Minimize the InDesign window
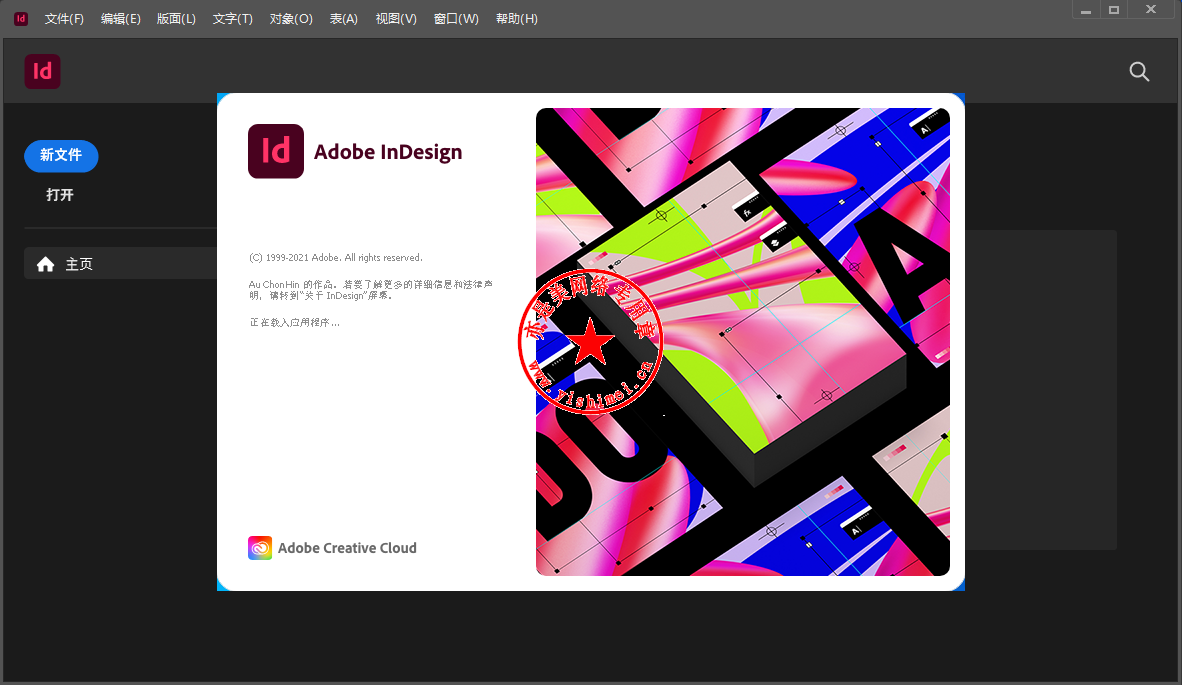Viewport: 1182px width, 685px height. coord(1086,10)
